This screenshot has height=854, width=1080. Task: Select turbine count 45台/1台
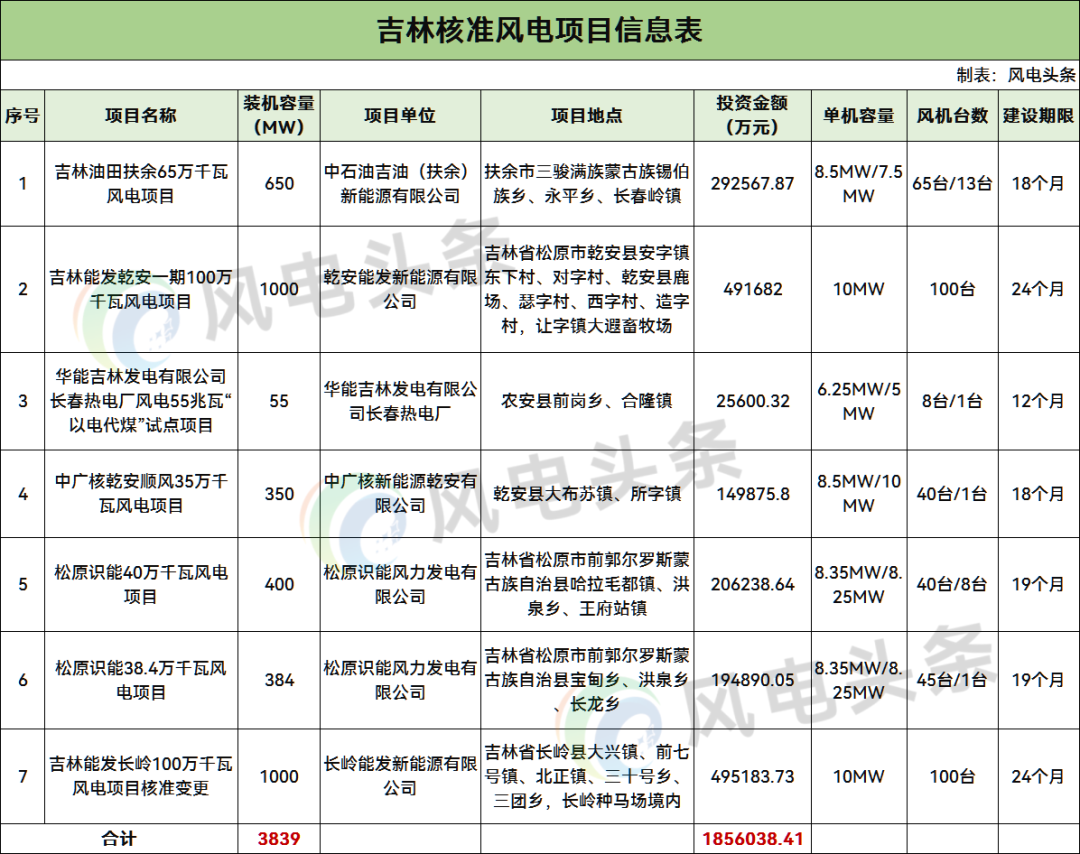point(953,680)
